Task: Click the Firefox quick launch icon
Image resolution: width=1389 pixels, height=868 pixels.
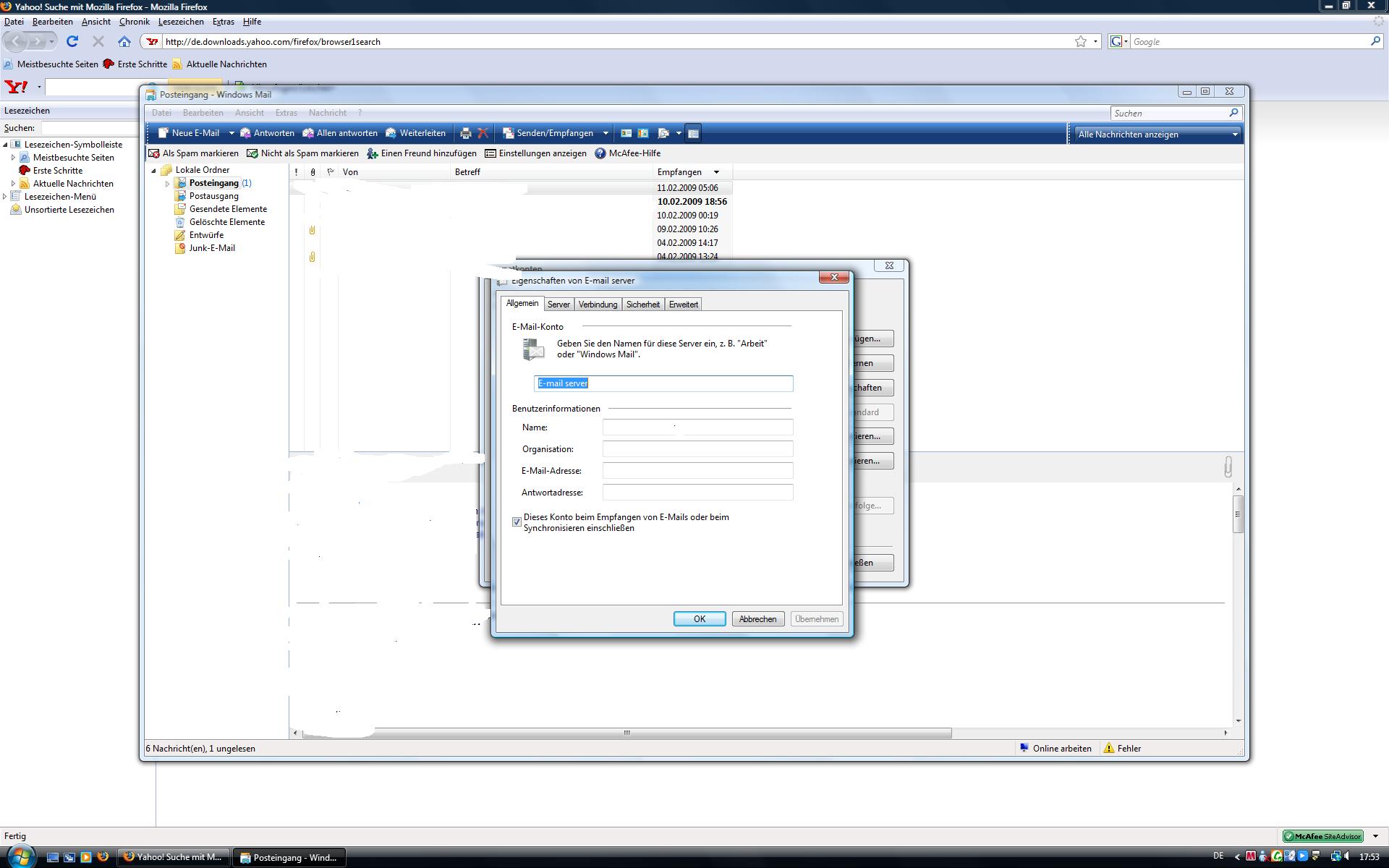Action: click(x=103, y=856)
